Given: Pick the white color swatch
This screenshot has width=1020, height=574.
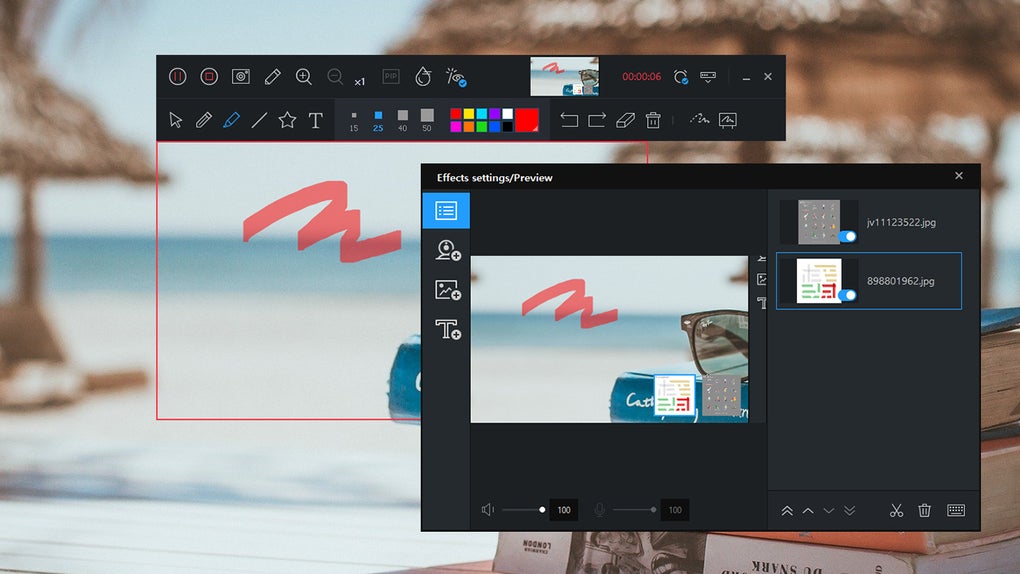Looking at the screenshot, I should [x=507, y=114].
